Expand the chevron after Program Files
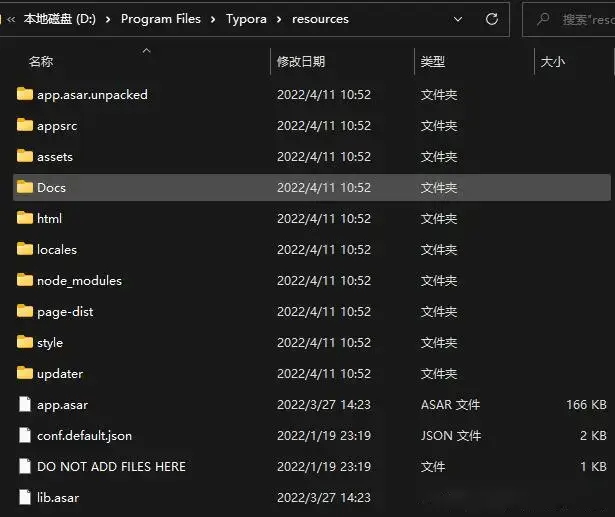 click(213, 19)
